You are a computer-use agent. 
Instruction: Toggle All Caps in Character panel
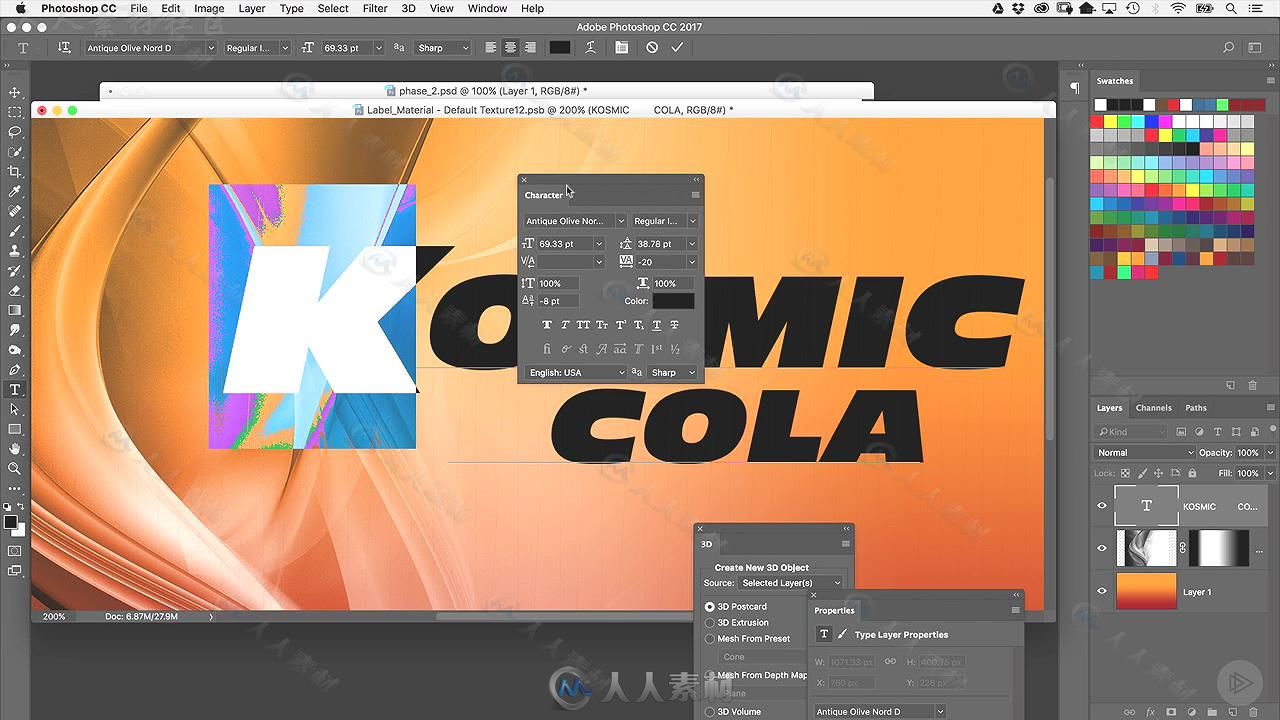[x=583, y=325]
